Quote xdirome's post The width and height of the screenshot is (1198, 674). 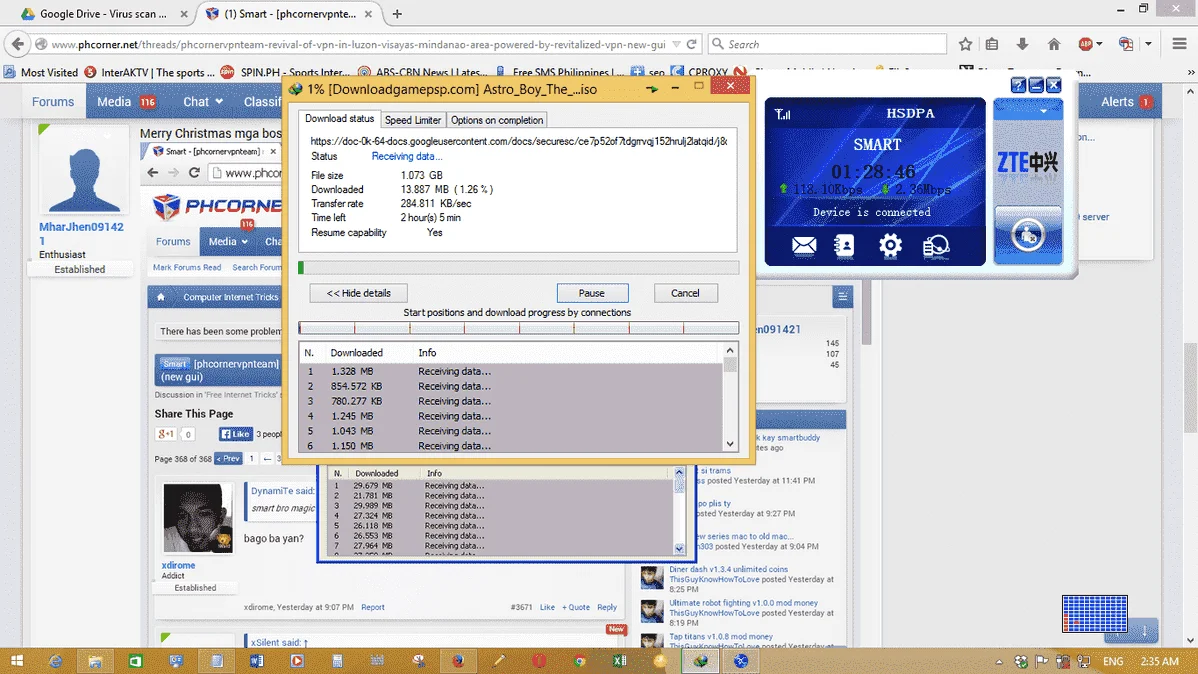click(576, 608)
